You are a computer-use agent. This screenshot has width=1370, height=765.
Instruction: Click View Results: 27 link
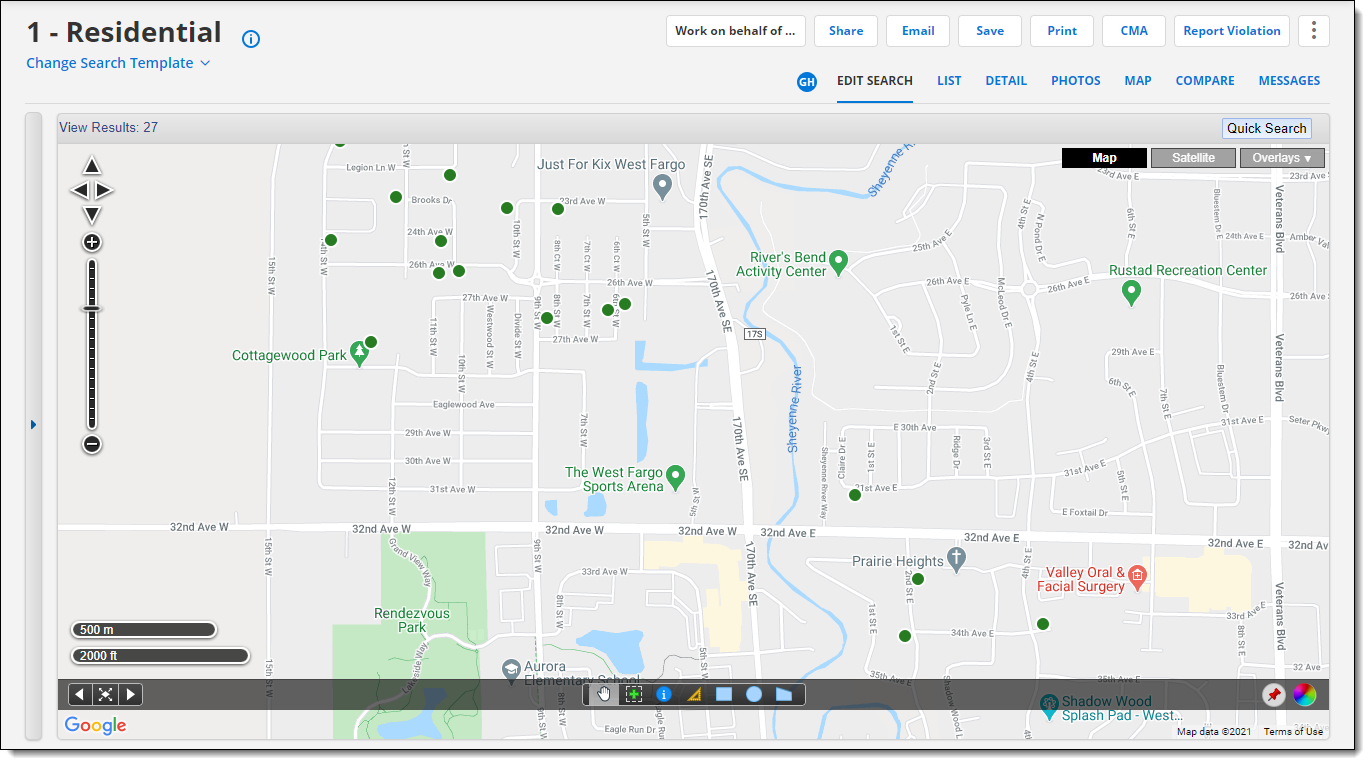pos(108,128)
